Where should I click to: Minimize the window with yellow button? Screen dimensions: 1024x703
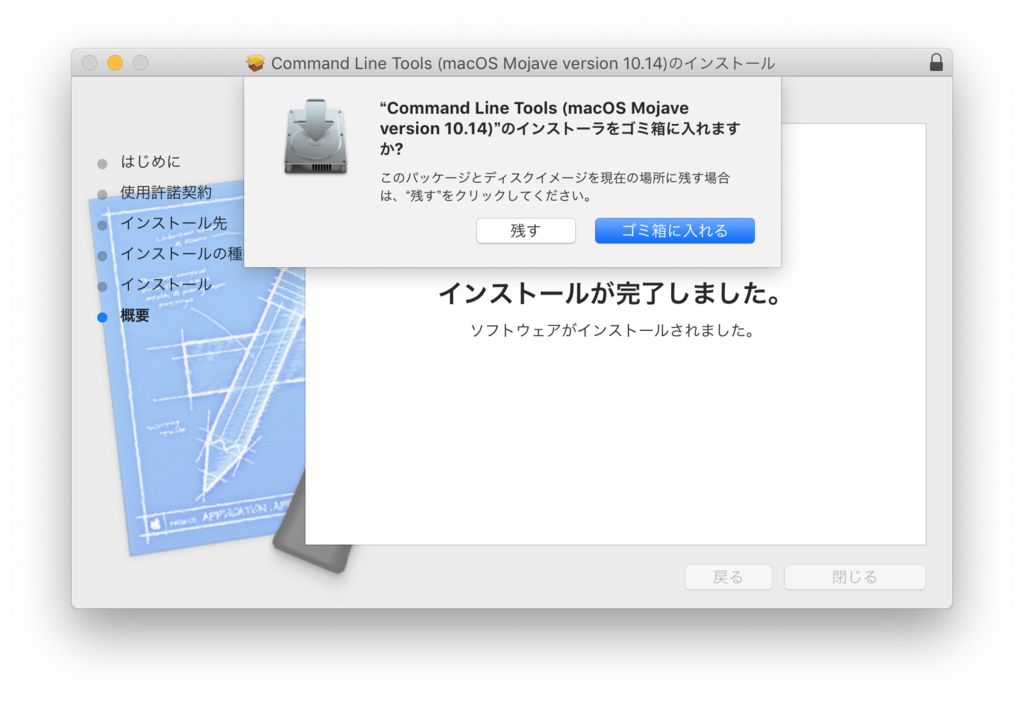115,63
